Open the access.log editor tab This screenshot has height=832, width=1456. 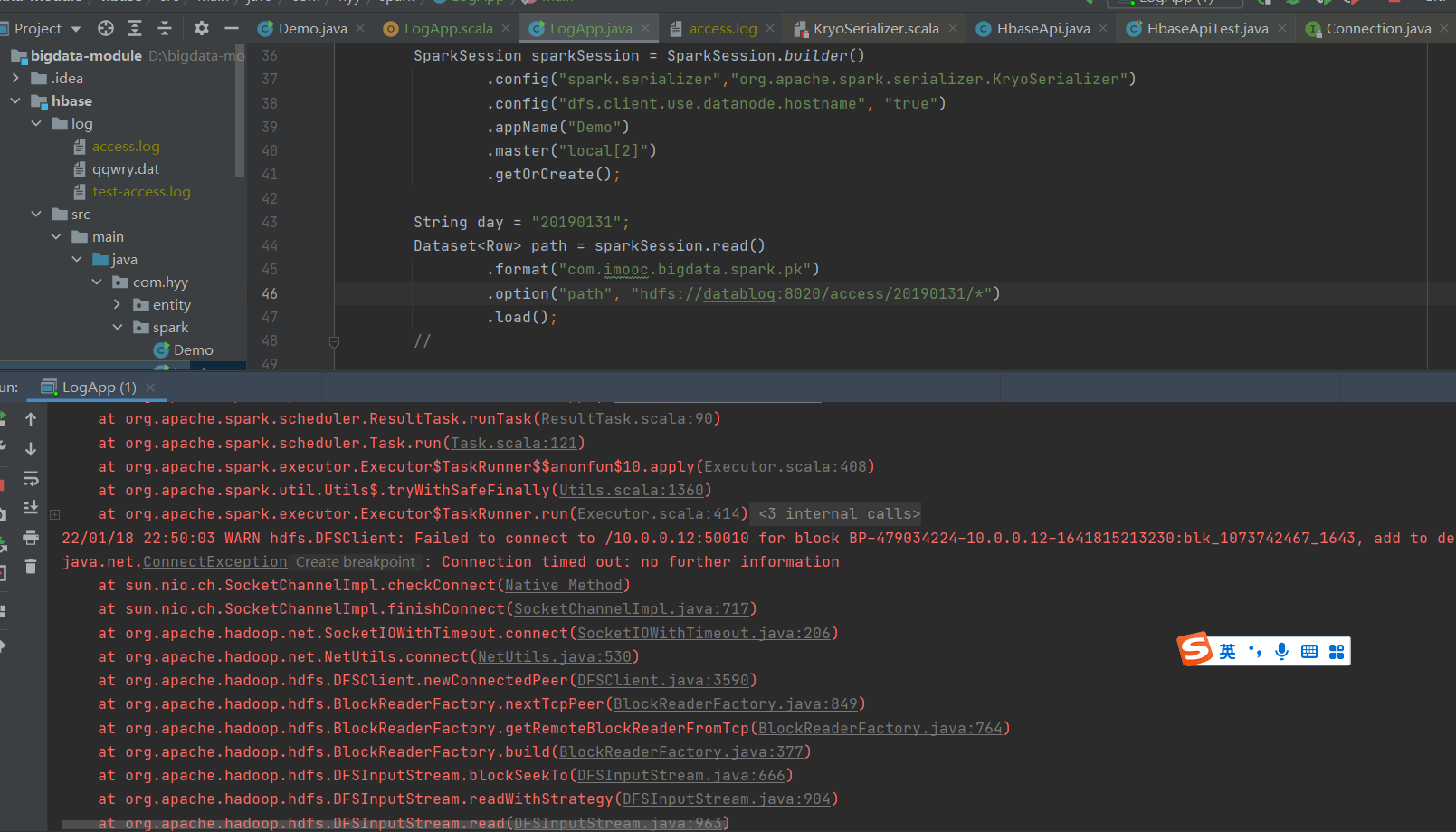click(722, 28)
